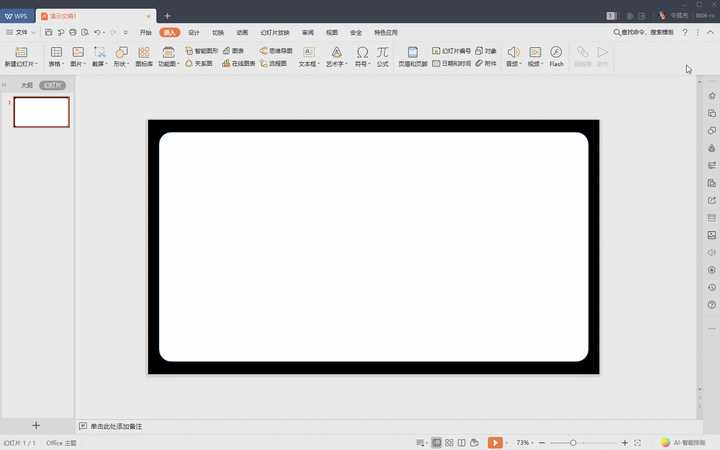The width and height of the screenshot is (720, 450).
Task: Select the Screenshot (截屏) tool
Action: click(x=99, y=52)
